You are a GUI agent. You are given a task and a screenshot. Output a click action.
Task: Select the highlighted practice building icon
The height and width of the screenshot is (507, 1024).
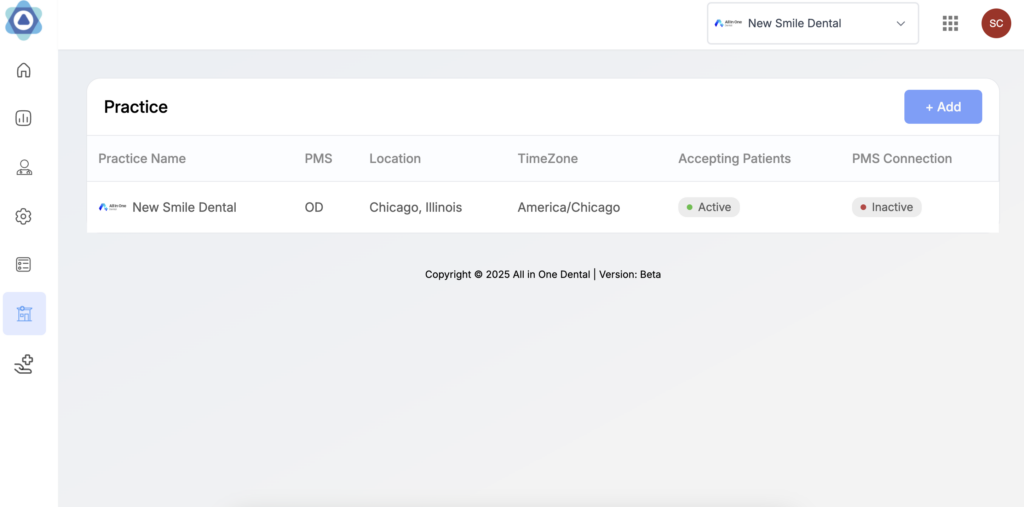[24, 314]
